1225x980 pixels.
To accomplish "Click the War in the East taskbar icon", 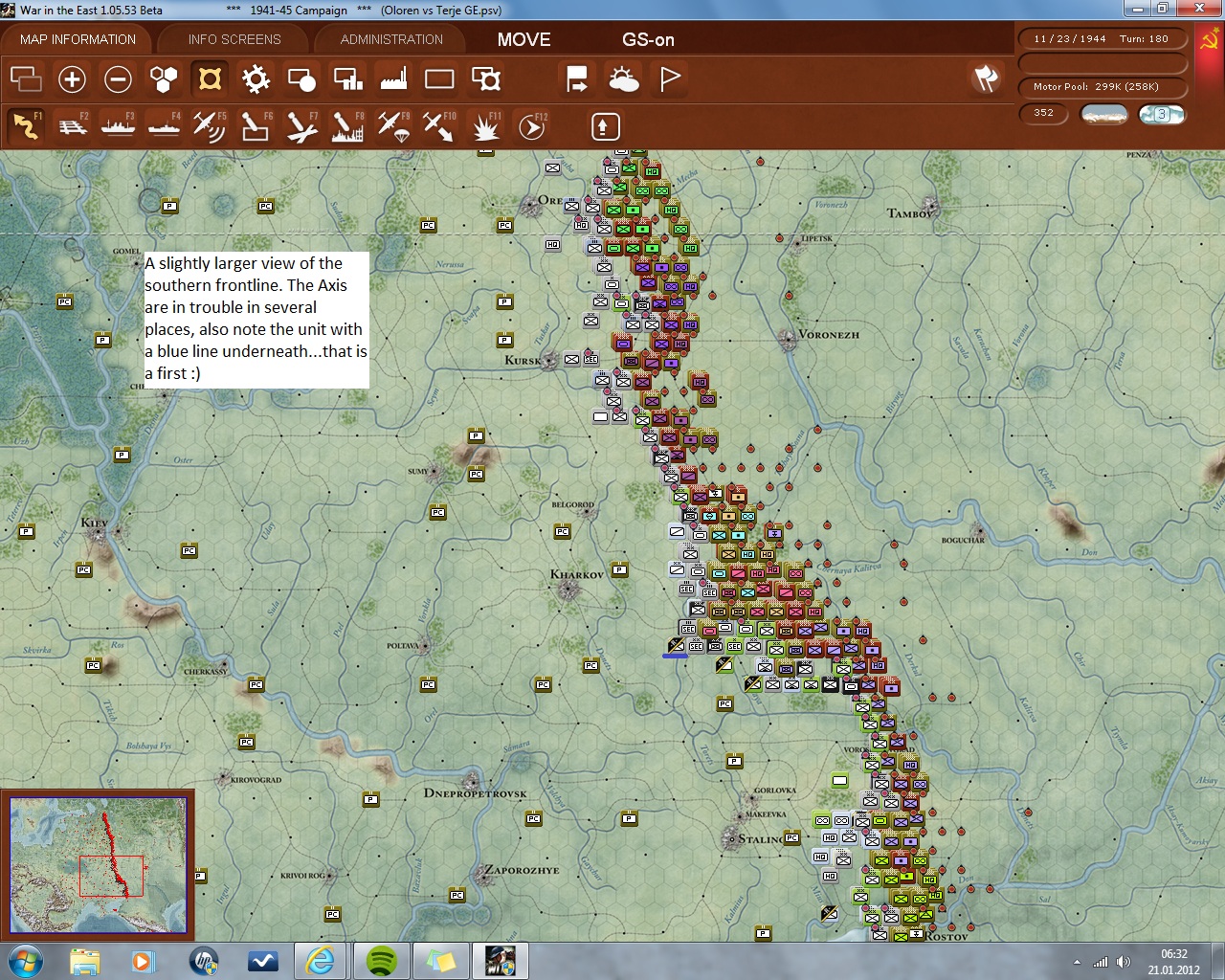I will pyautogui.click(x=501, y=961).
